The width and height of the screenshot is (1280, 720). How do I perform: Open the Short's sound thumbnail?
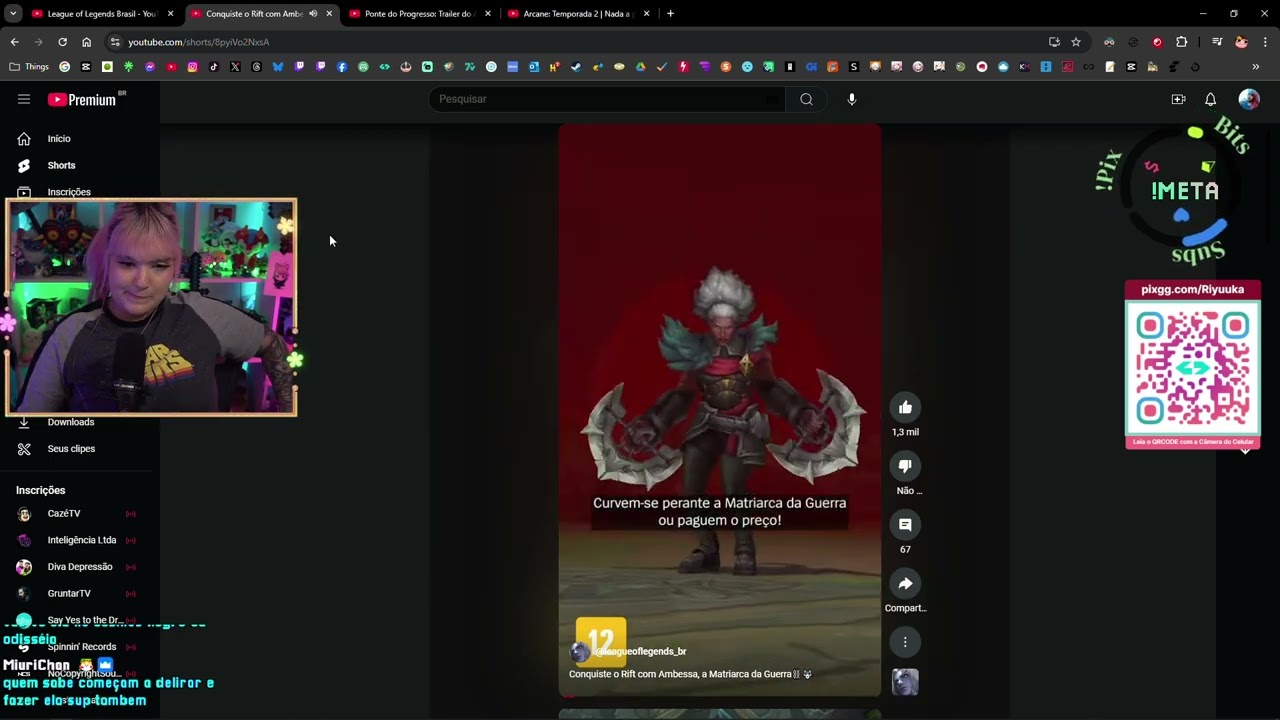[905, 682]
